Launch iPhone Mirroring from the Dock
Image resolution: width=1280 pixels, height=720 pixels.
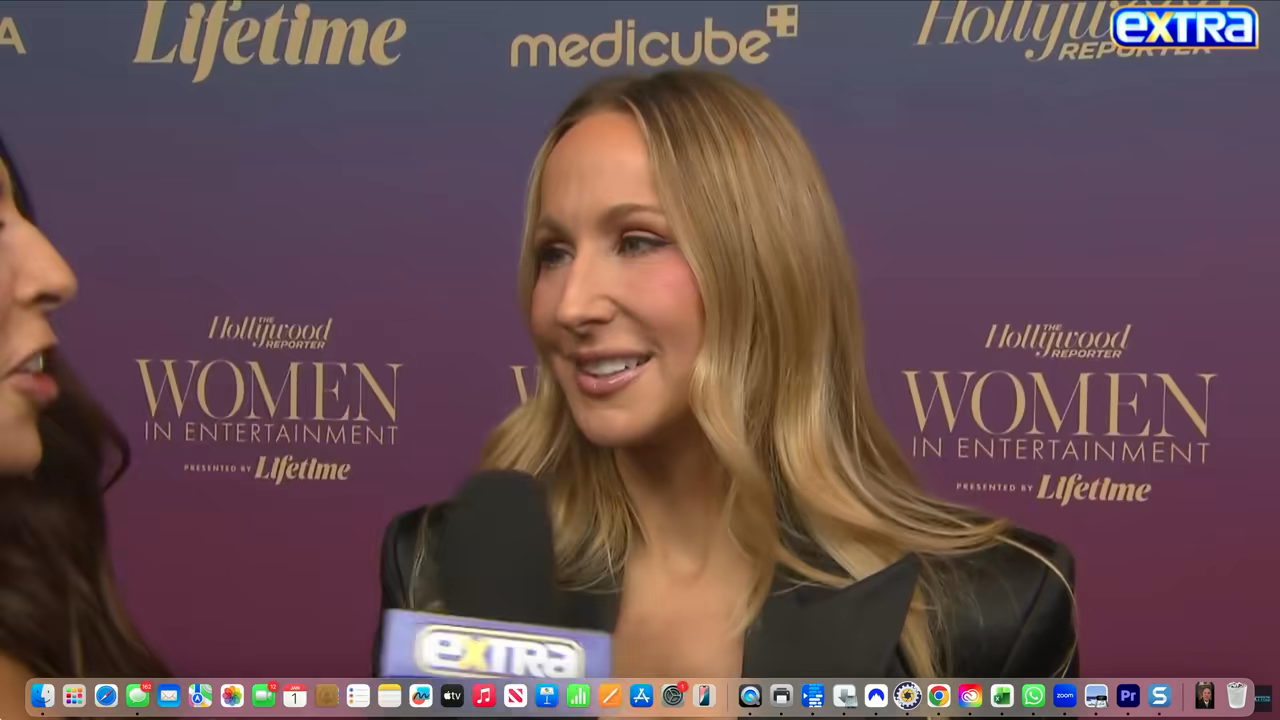[705, 696]
